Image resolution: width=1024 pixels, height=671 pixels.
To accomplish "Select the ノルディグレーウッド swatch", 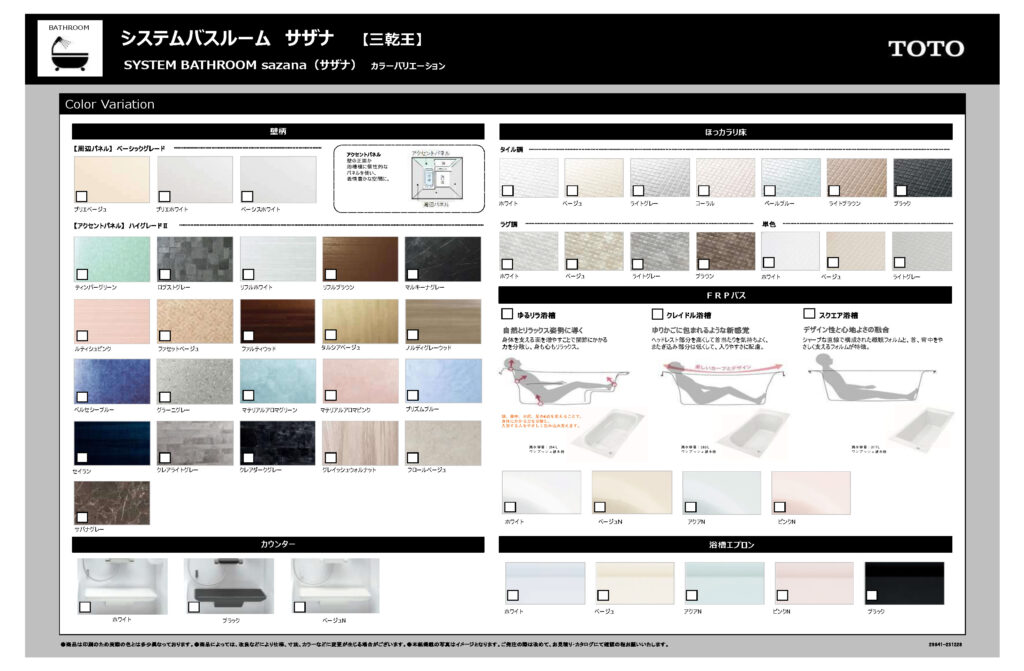I will coord(443,321).
